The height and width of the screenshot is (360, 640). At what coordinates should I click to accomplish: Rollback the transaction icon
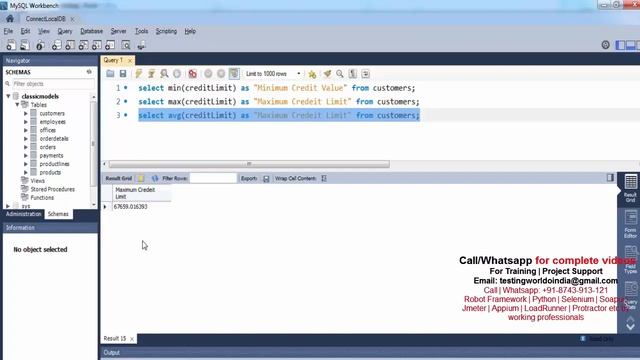pos(221,74)
